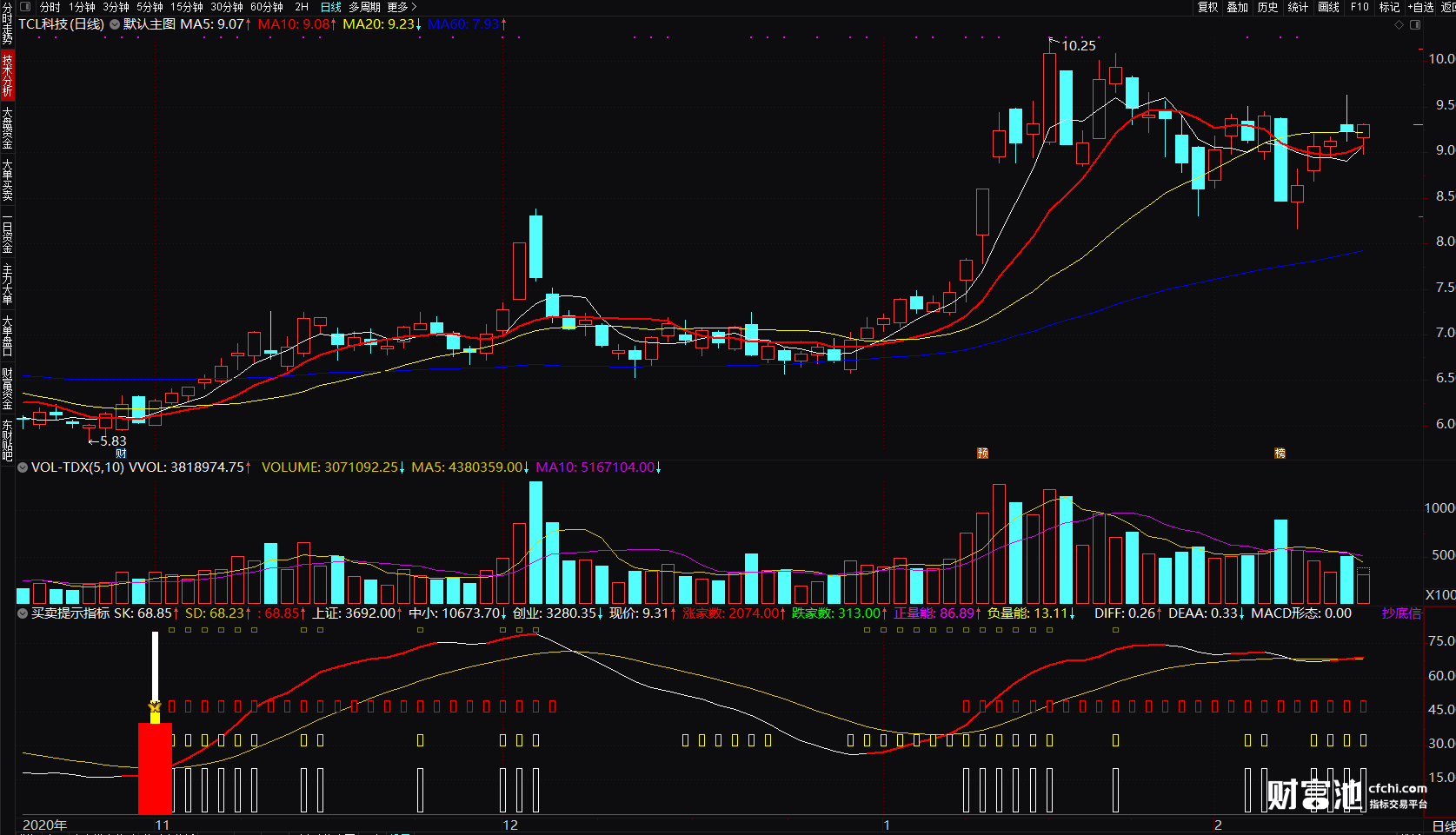
Task: Switch to 3分钟 period
Action: click(x=116, y=7)
